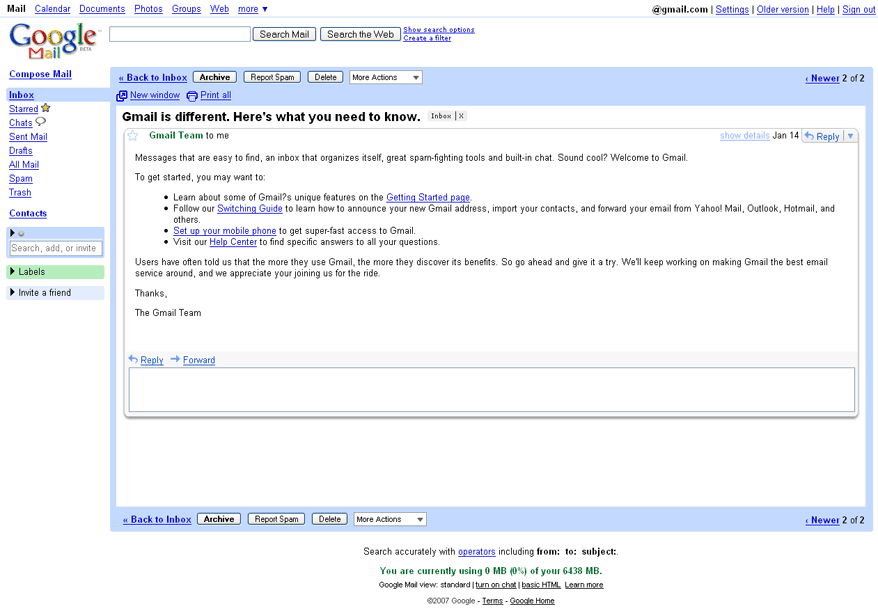Click the reply arrow icon below the message
This screenshot has width=878, height=611.
pyautogui.click(x=133, y=360)
